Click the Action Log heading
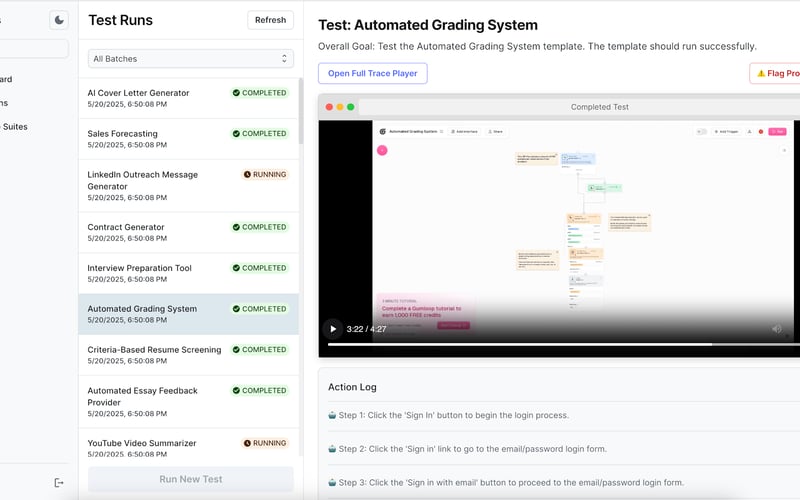This screenshot has height=500, width=800. [x=352, y=387]
